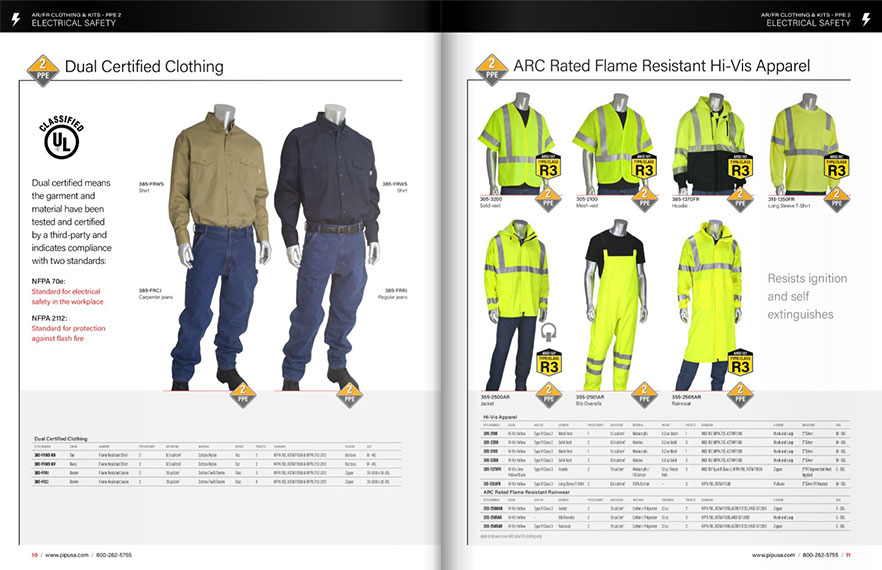
Task: Click the R3 badge on the long sleeve T-shirt
Action: tap(836, 166)
